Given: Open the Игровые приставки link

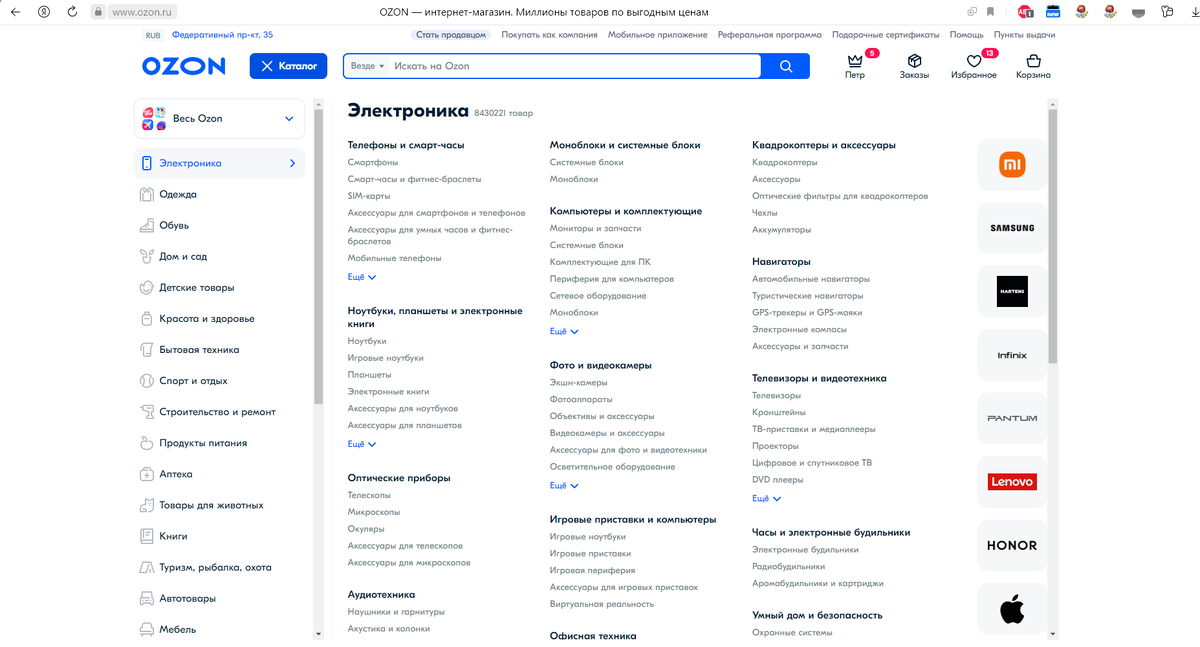Looking at the screenshot, I should tap(590, 553).
